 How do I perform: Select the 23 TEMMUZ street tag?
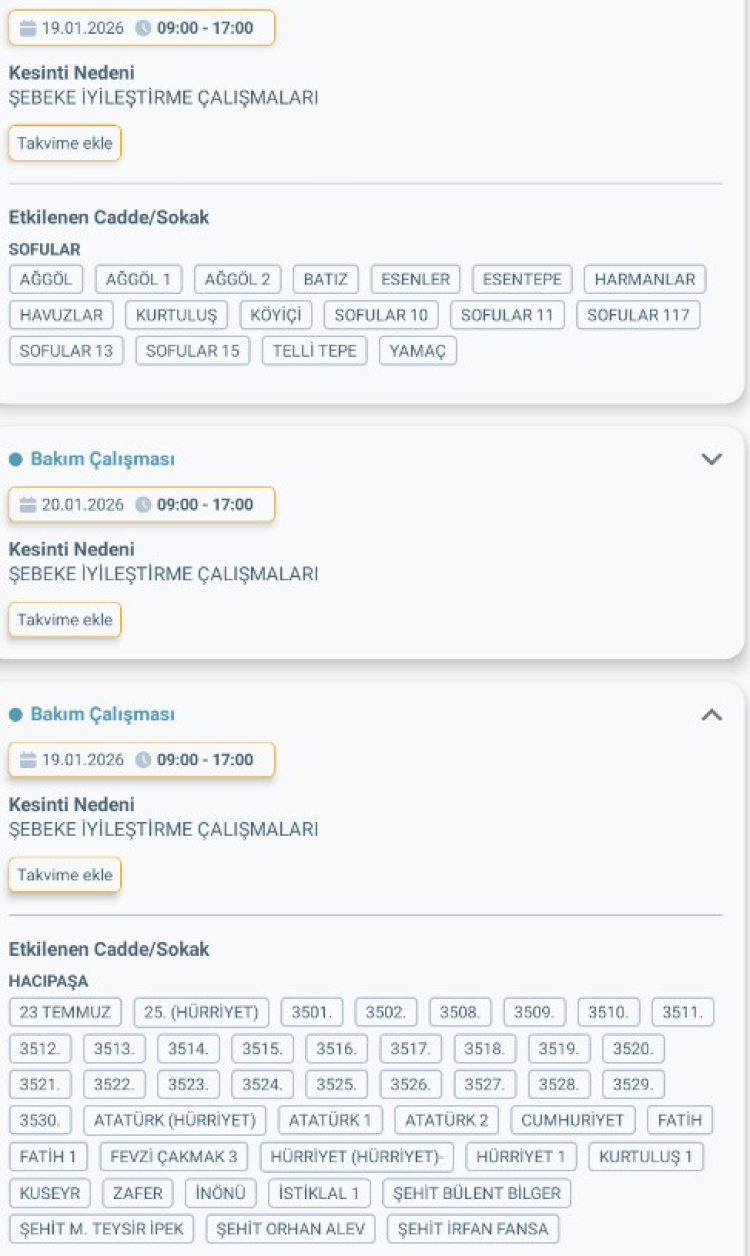click(66, 1012)
